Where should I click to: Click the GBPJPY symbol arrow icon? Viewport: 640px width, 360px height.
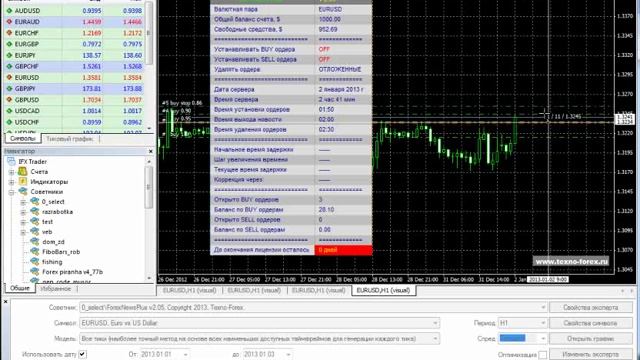pos(9,89)
